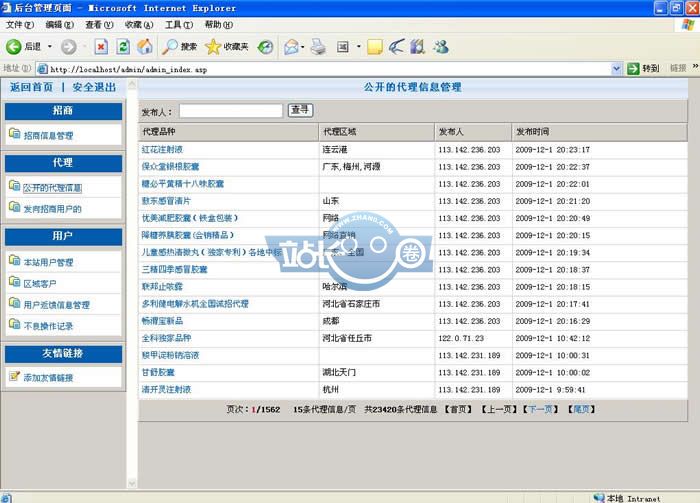
Task: Click icon beside 不良操作记录
Action: pyautogui.click(x=15, y=324)
